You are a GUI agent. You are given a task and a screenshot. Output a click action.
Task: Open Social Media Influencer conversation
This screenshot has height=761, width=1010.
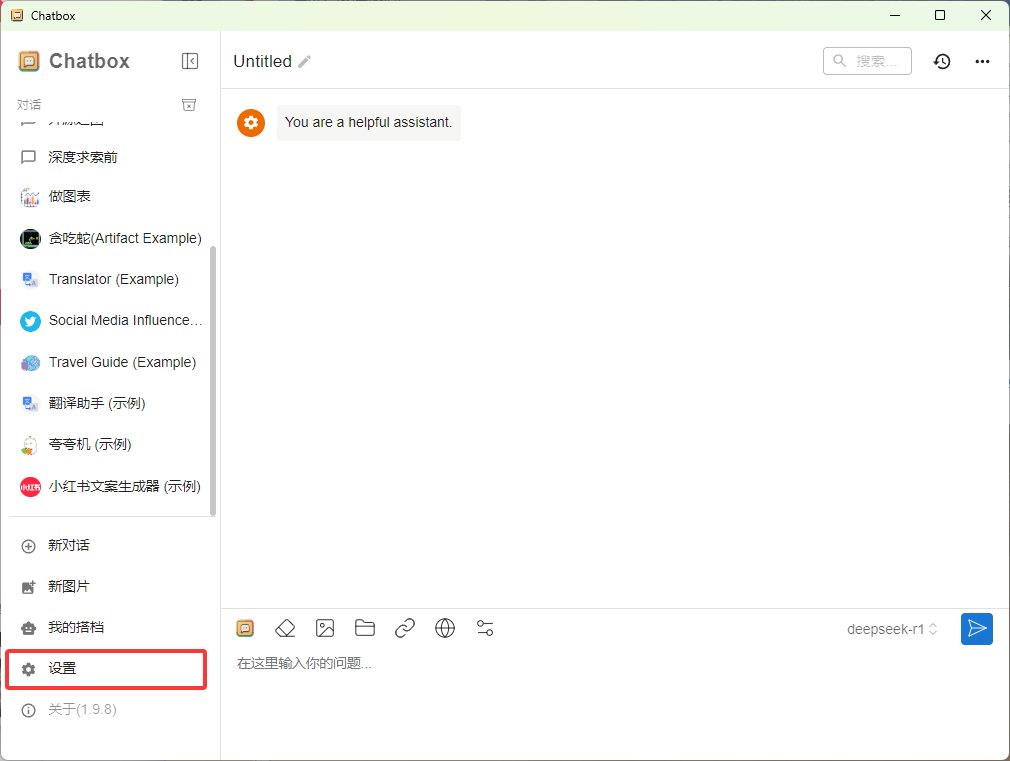(110, 321)
